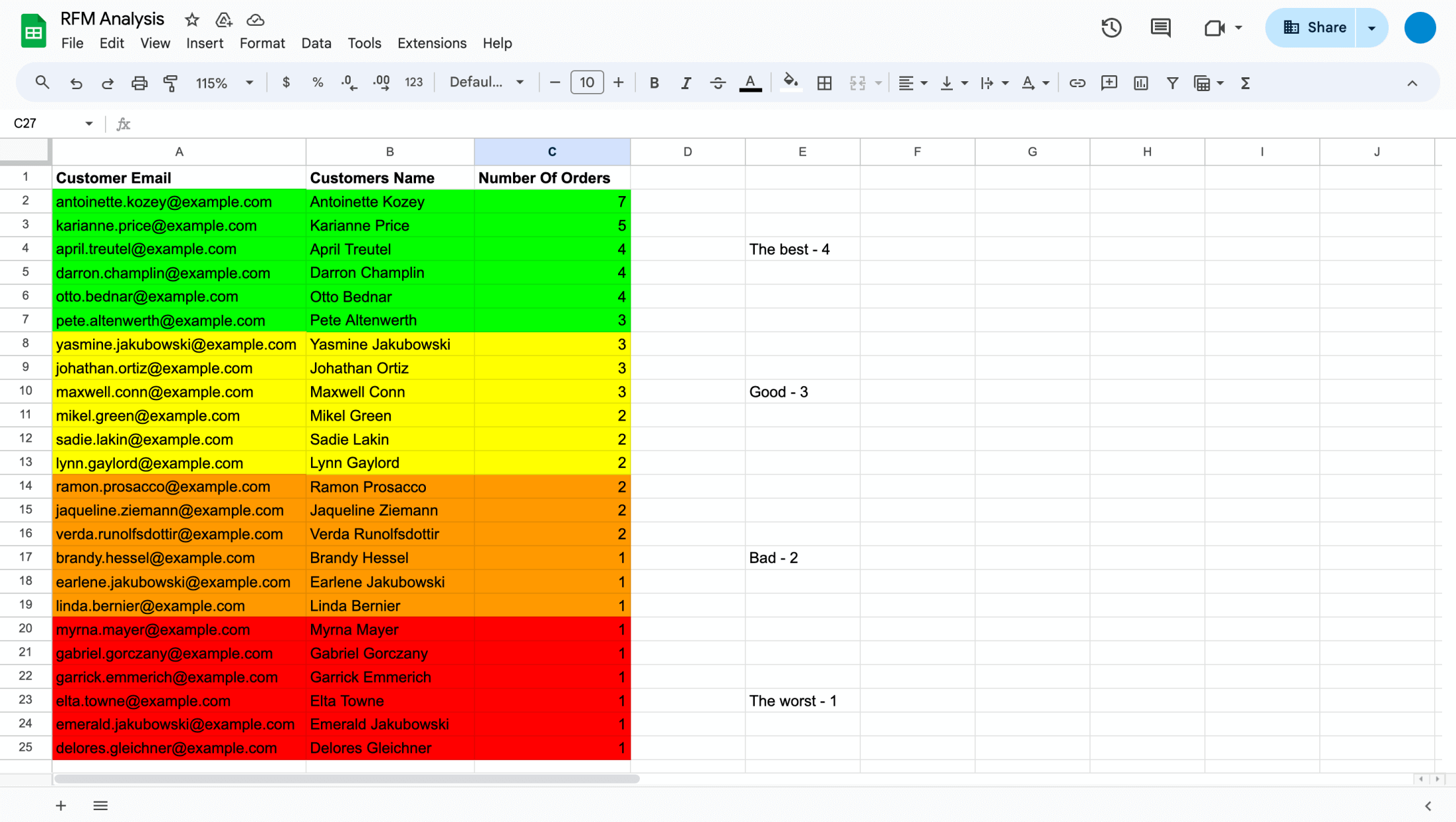Expand the Share button options arrow
The image size is (1456, 822).
[x=1372, y=27]
